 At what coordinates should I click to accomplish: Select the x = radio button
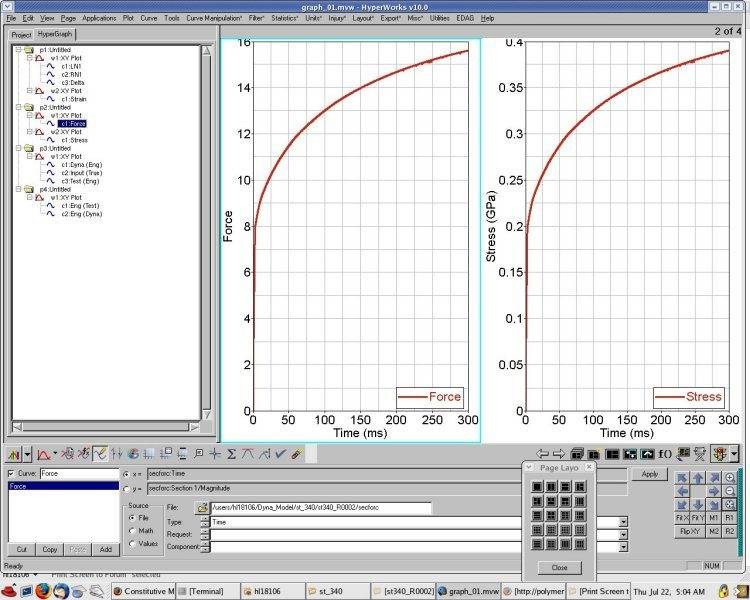click(x=126, y=474)
